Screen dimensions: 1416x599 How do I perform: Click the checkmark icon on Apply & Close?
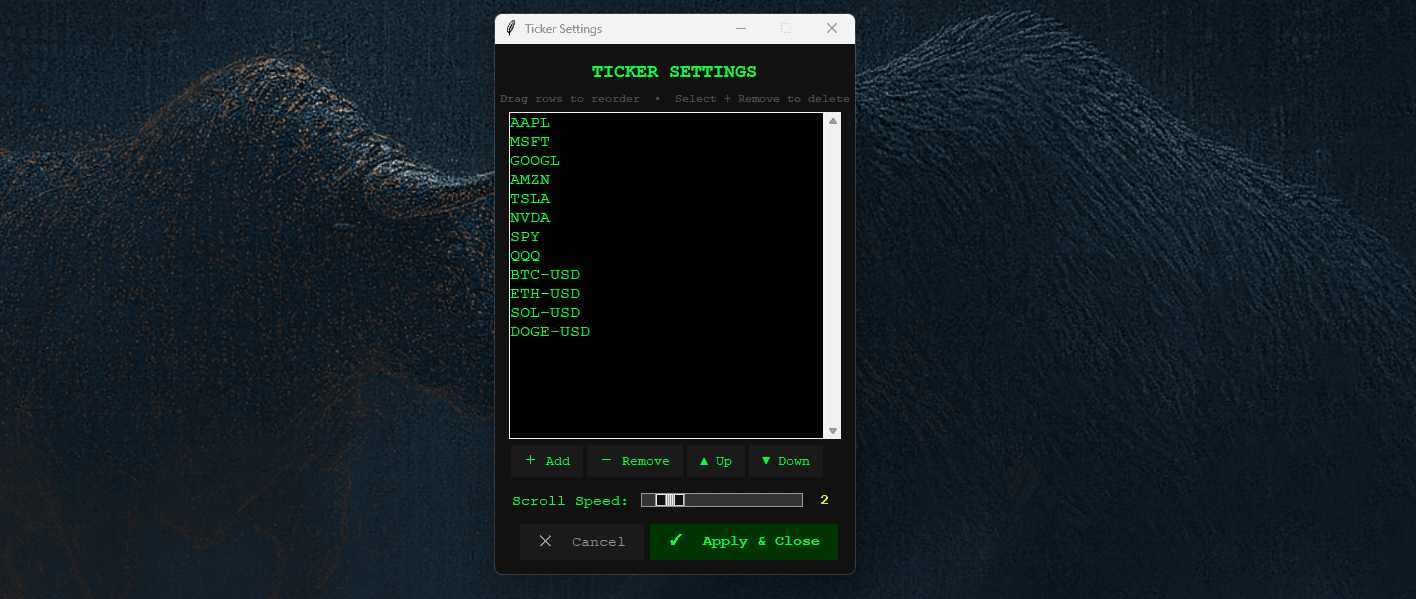pos(676,541)
